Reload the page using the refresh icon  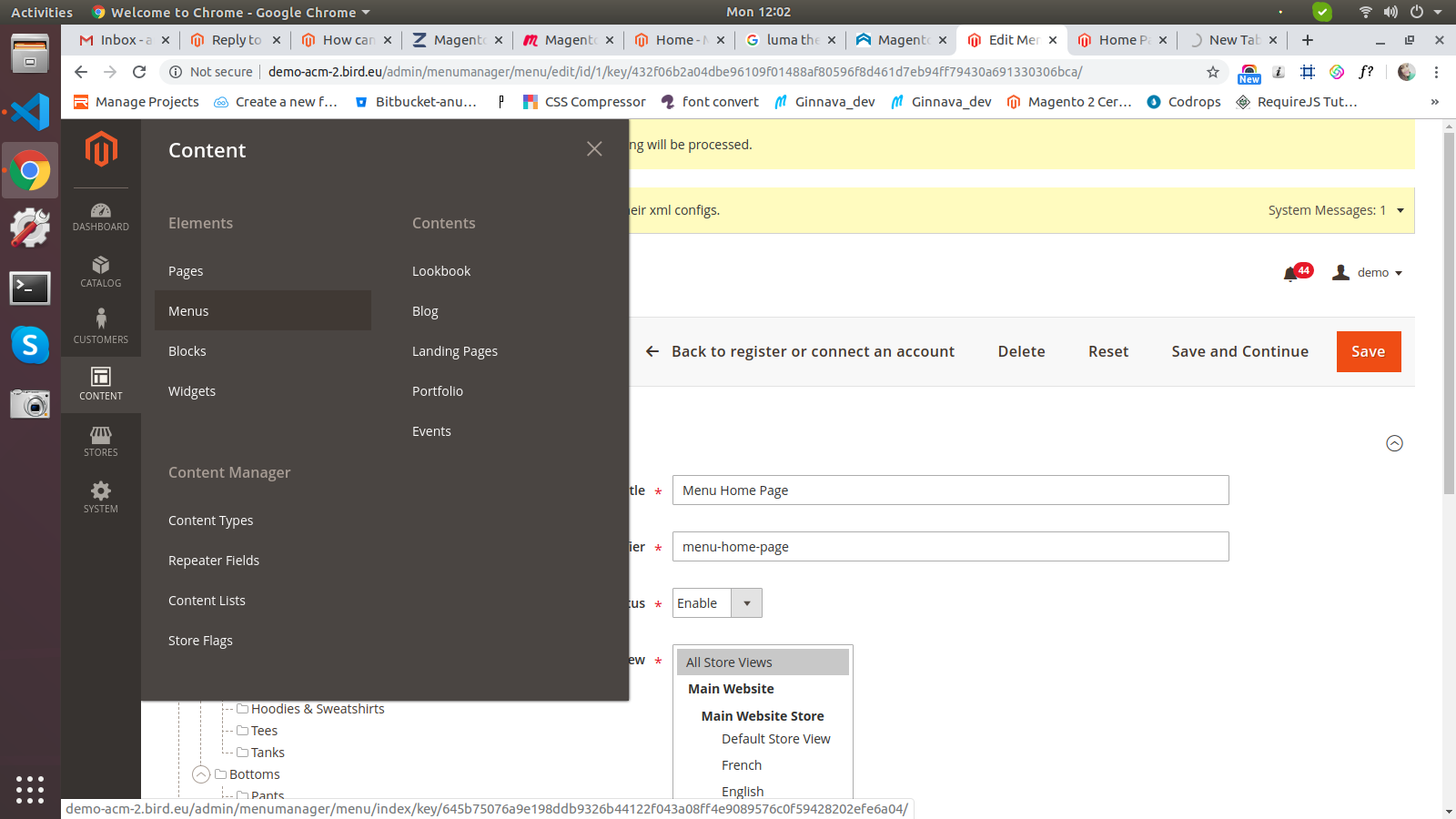[139, 72]
